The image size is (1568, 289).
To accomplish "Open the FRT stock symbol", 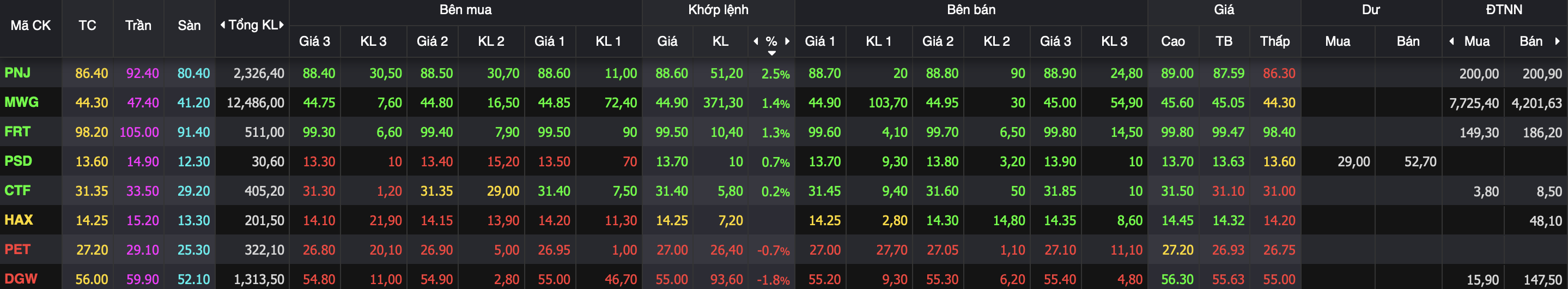I will point(17,132).
